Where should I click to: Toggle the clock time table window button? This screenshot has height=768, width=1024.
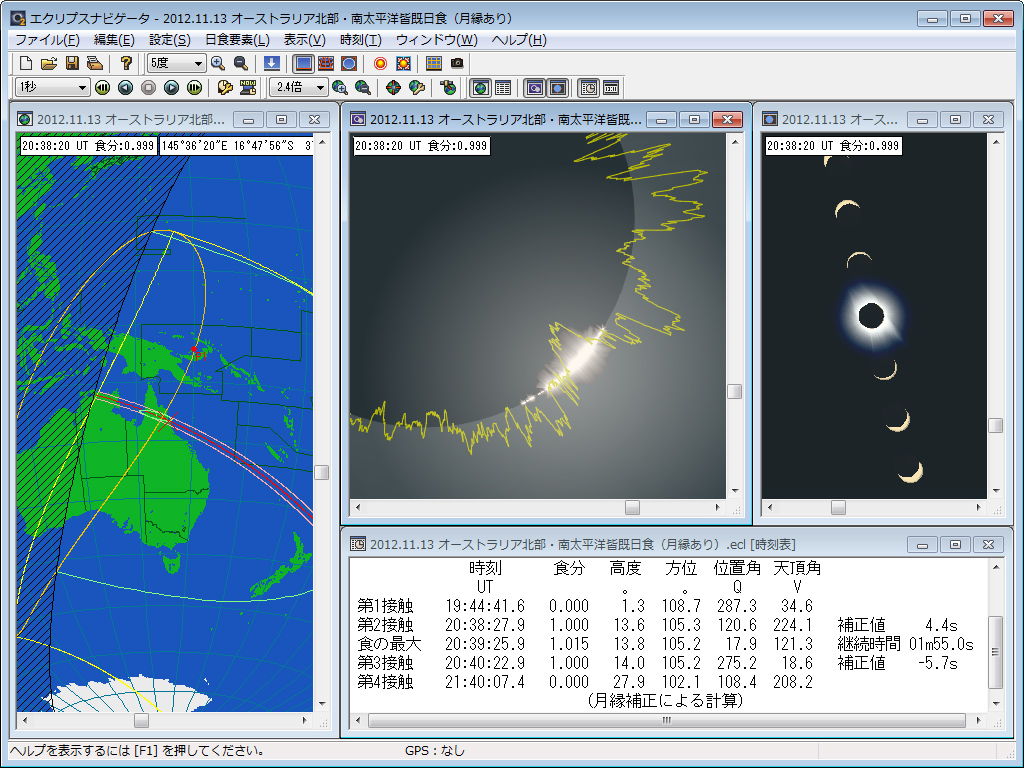point(588,87)
